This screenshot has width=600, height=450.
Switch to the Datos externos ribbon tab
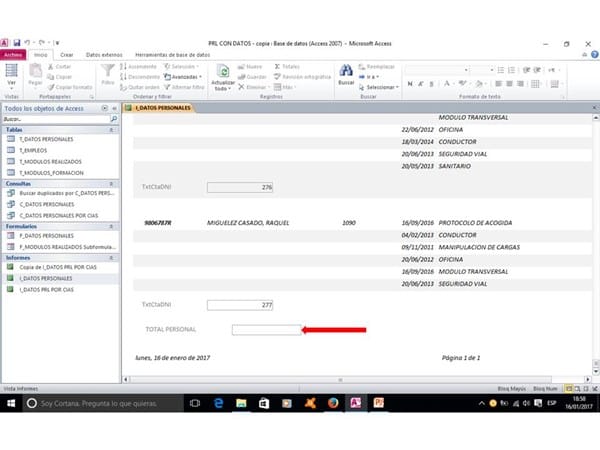[x=104, y=54]
